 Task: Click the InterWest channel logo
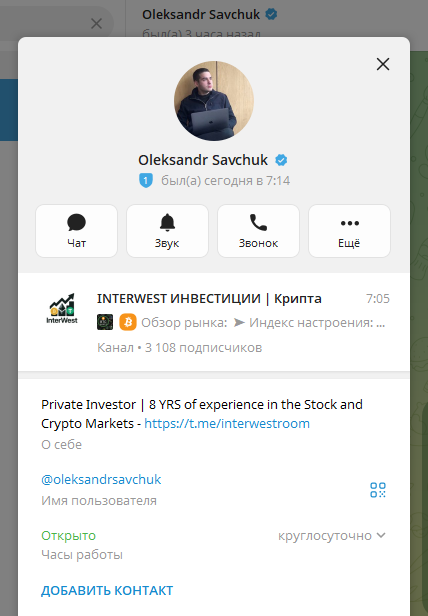62,309
